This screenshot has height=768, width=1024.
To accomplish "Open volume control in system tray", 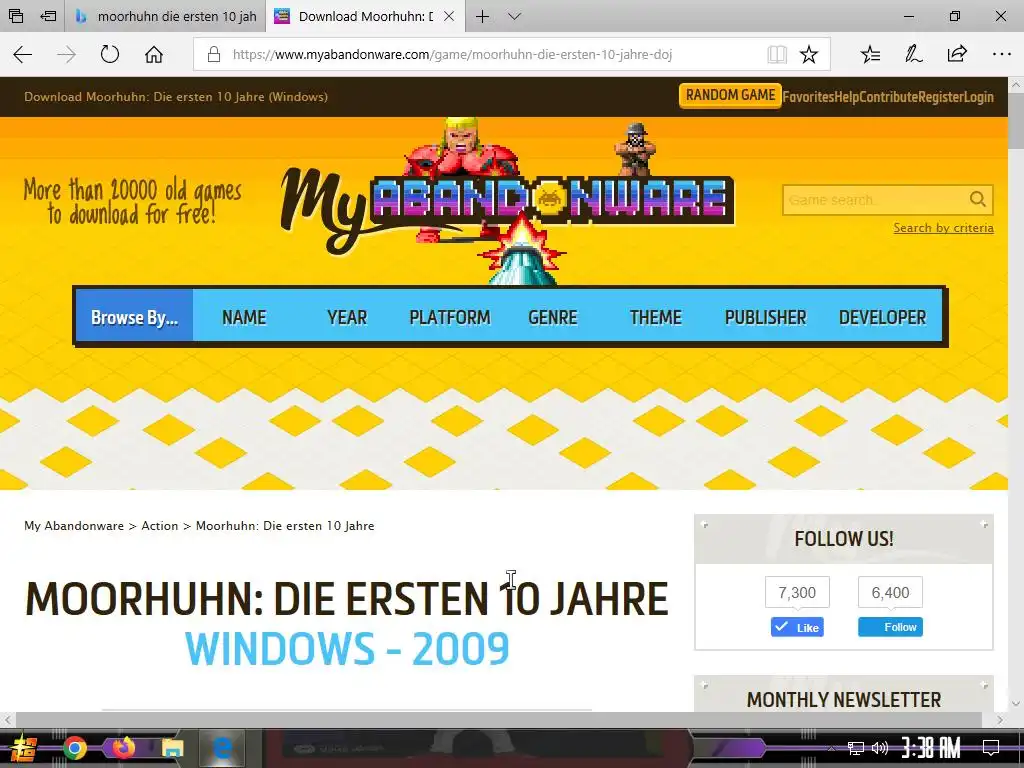I will [x=880, y=747].
